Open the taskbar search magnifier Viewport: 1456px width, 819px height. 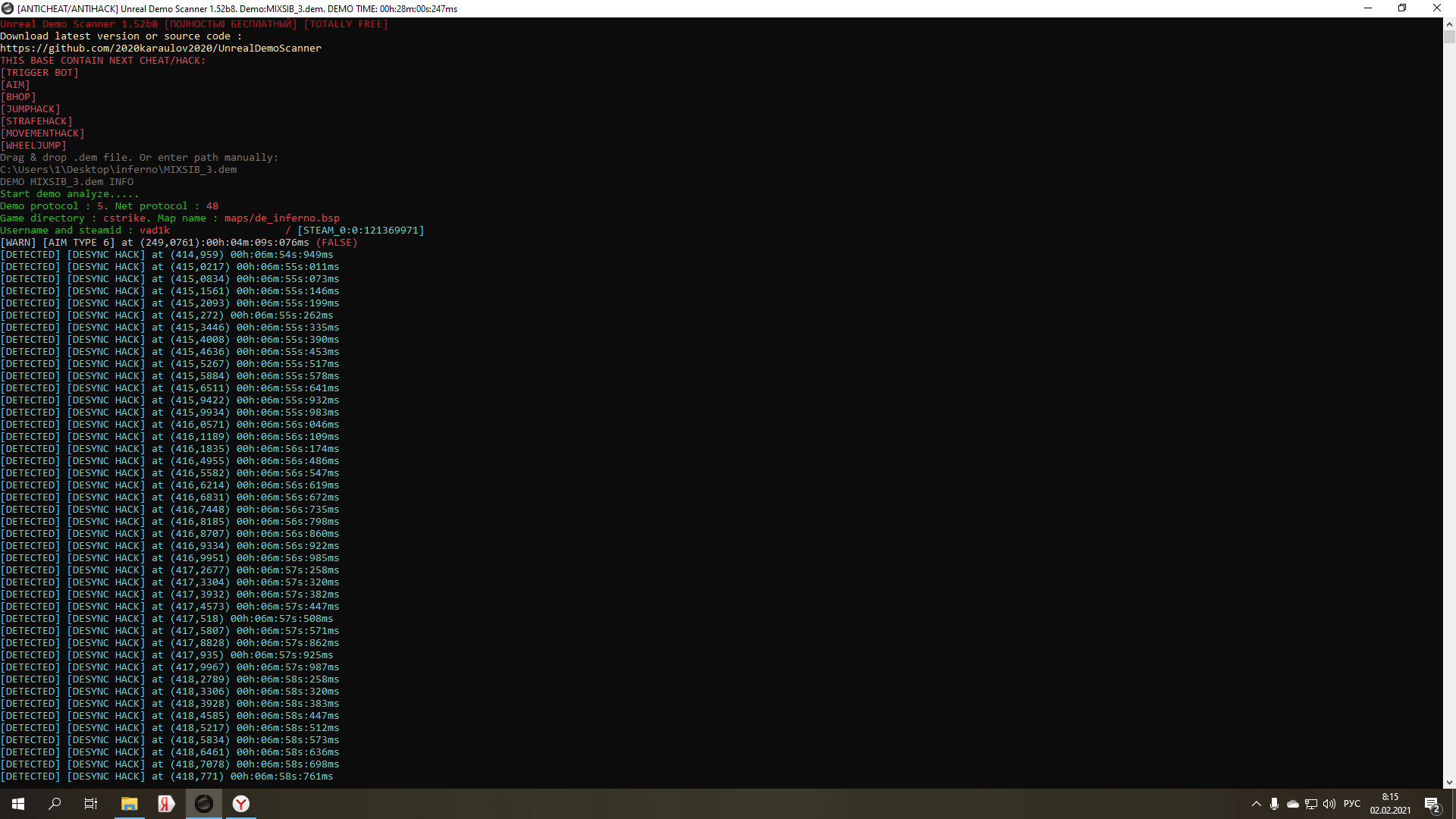(55, 804)
